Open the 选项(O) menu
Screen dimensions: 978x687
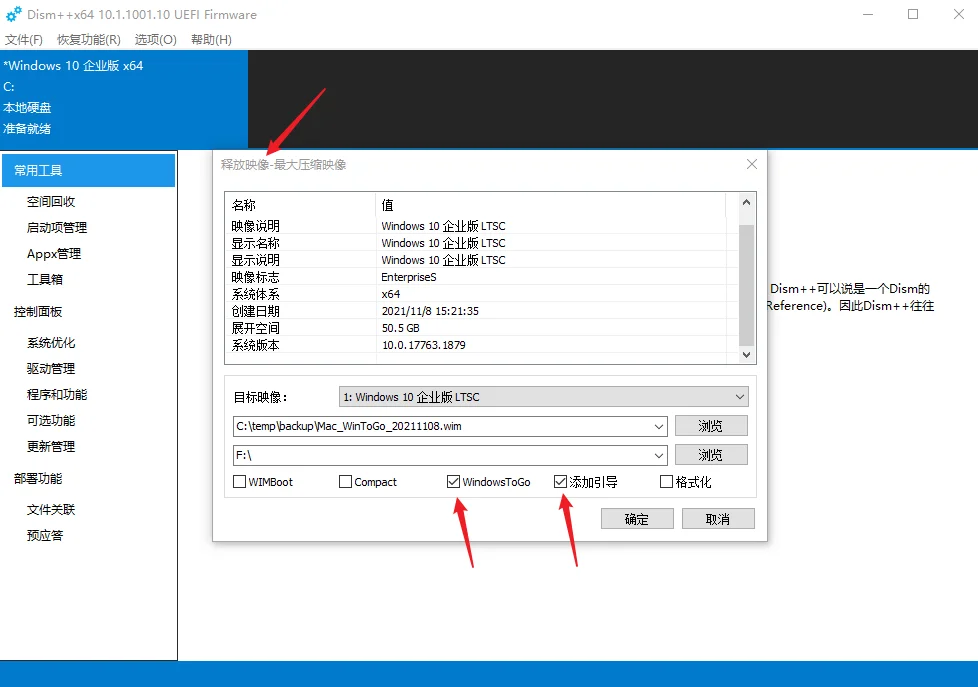tap(155, 40)
